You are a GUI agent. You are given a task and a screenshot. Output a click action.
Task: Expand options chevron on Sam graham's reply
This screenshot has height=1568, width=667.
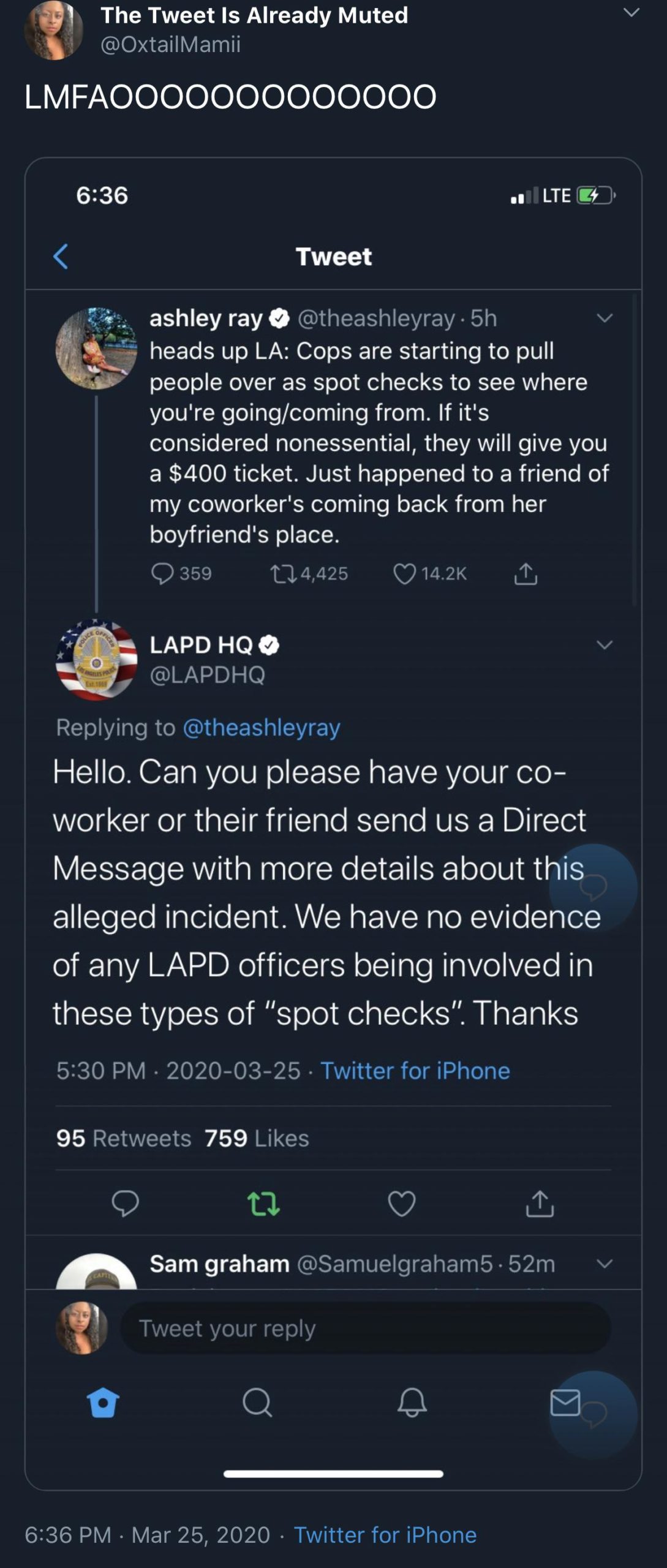605,1264
